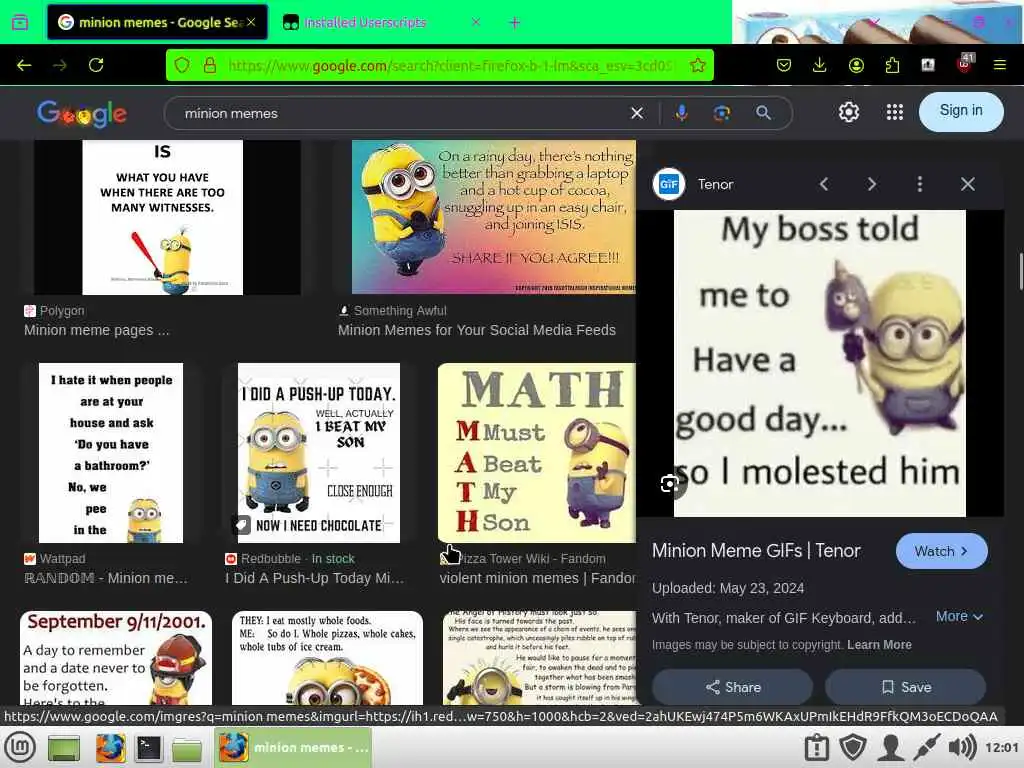Click the padlock site security icon
Image resolution: width=1024 pixels, height=768 pixels.
pos(210,65)
